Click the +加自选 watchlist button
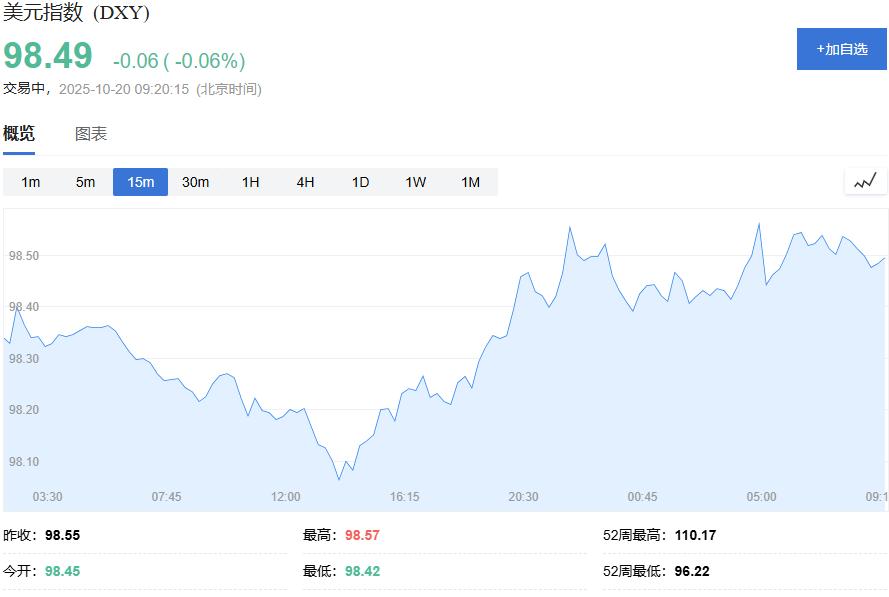The width and height of the screenshot is (889, 597). (x=843, y=47)
